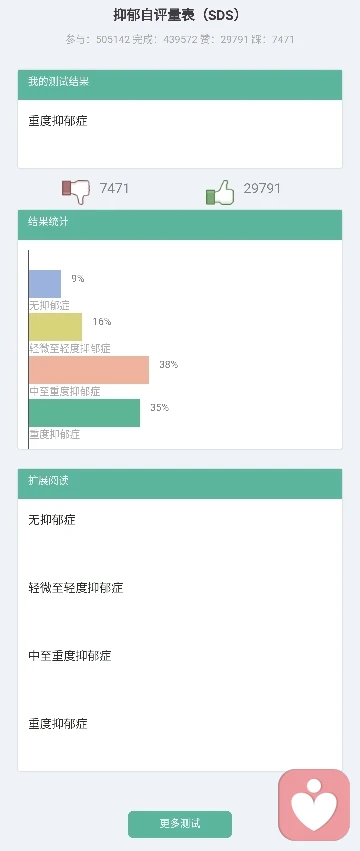
Task: Tap the like count 29791
Action: pyautogui.click(x=262, y=188)
